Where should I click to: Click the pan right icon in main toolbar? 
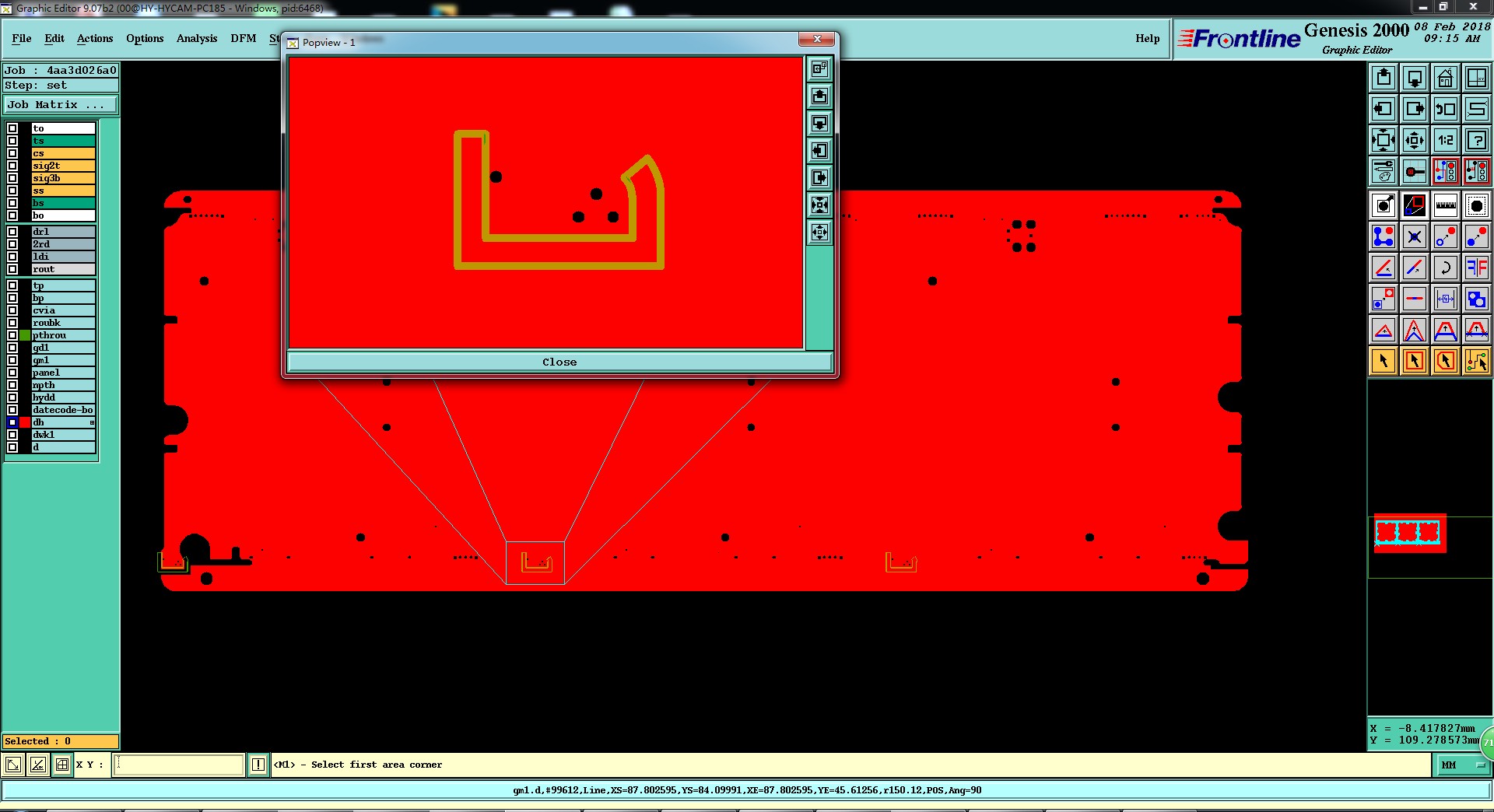[x=1415, y=109]
